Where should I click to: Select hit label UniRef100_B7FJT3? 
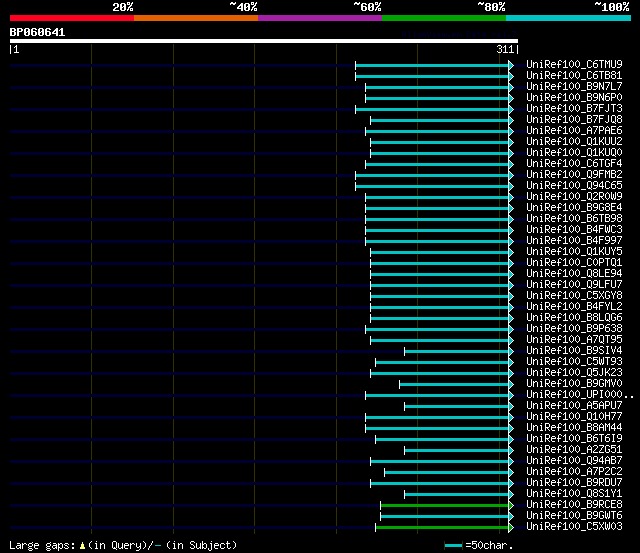574,108
